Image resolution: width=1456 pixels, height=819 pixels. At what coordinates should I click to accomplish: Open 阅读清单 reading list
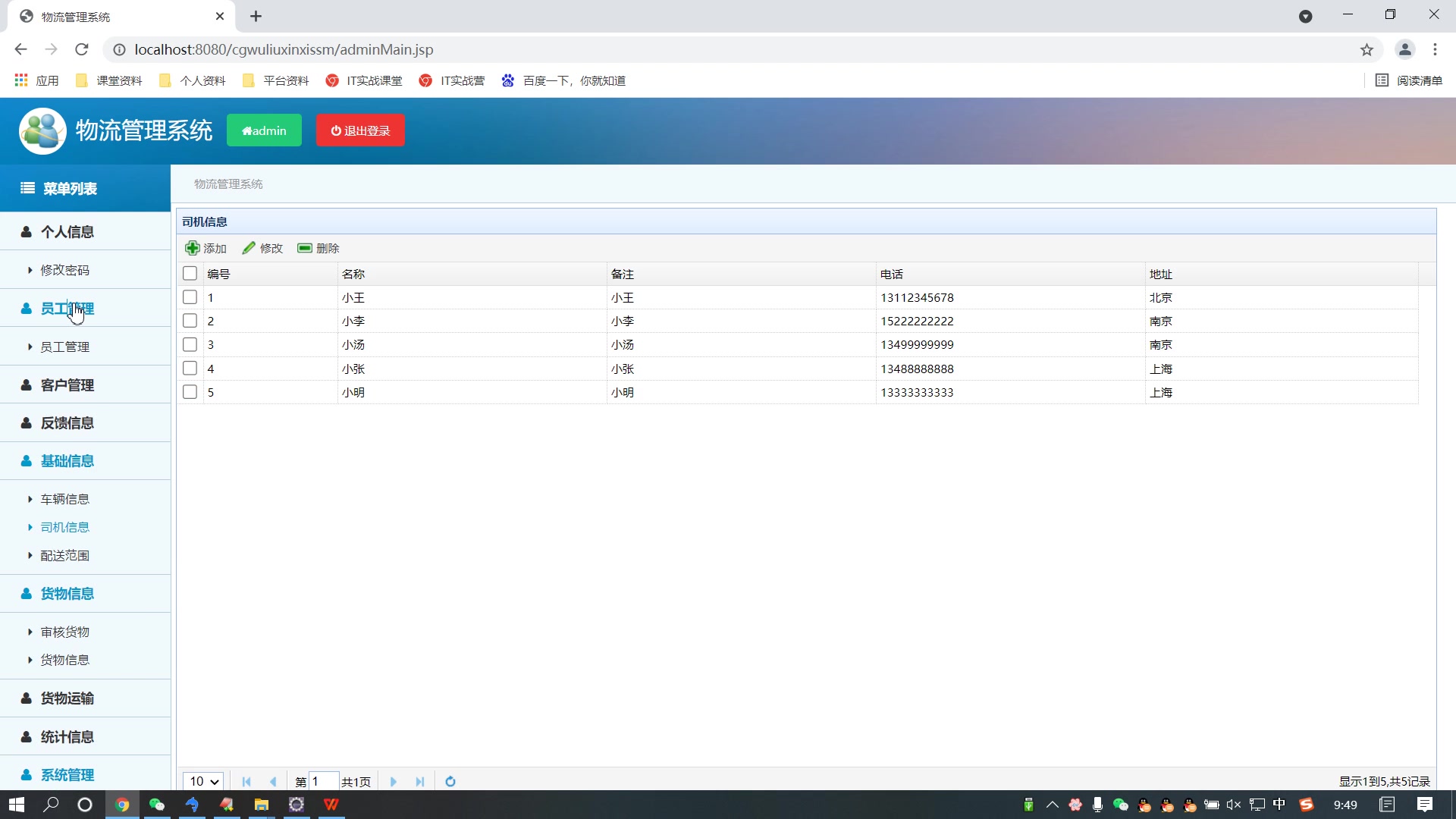point(1409,80)
